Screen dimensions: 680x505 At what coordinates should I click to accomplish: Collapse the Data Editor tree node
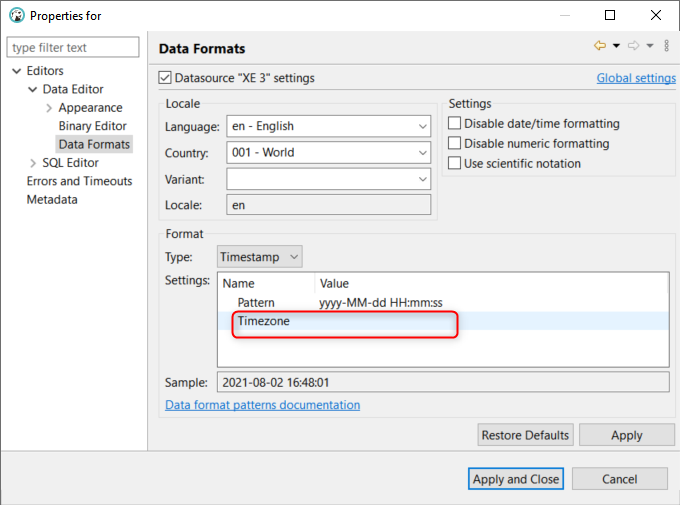(33, 89)
